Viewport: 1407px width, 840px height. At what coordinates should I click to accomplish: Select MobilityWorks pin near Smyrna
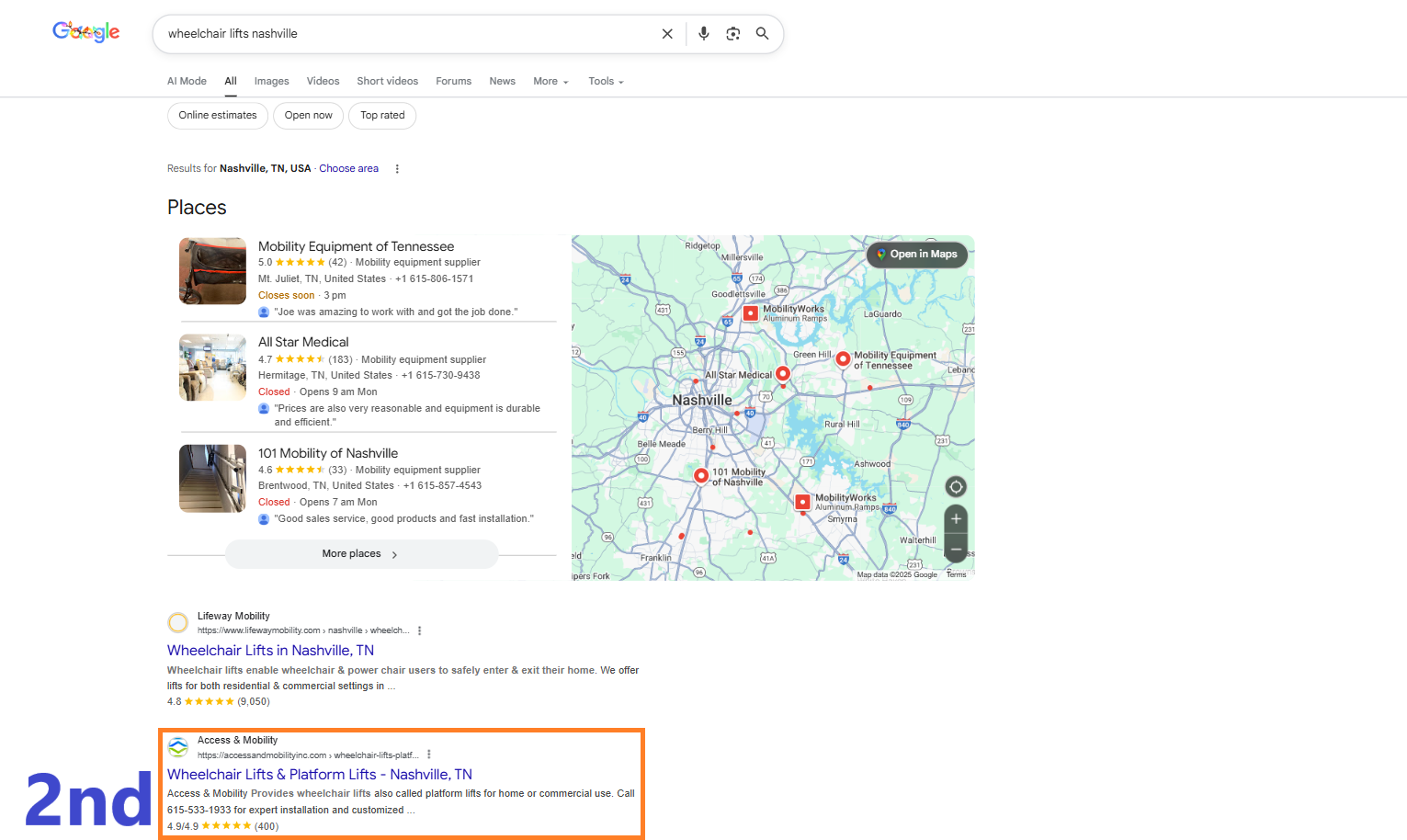pos(802,502)
